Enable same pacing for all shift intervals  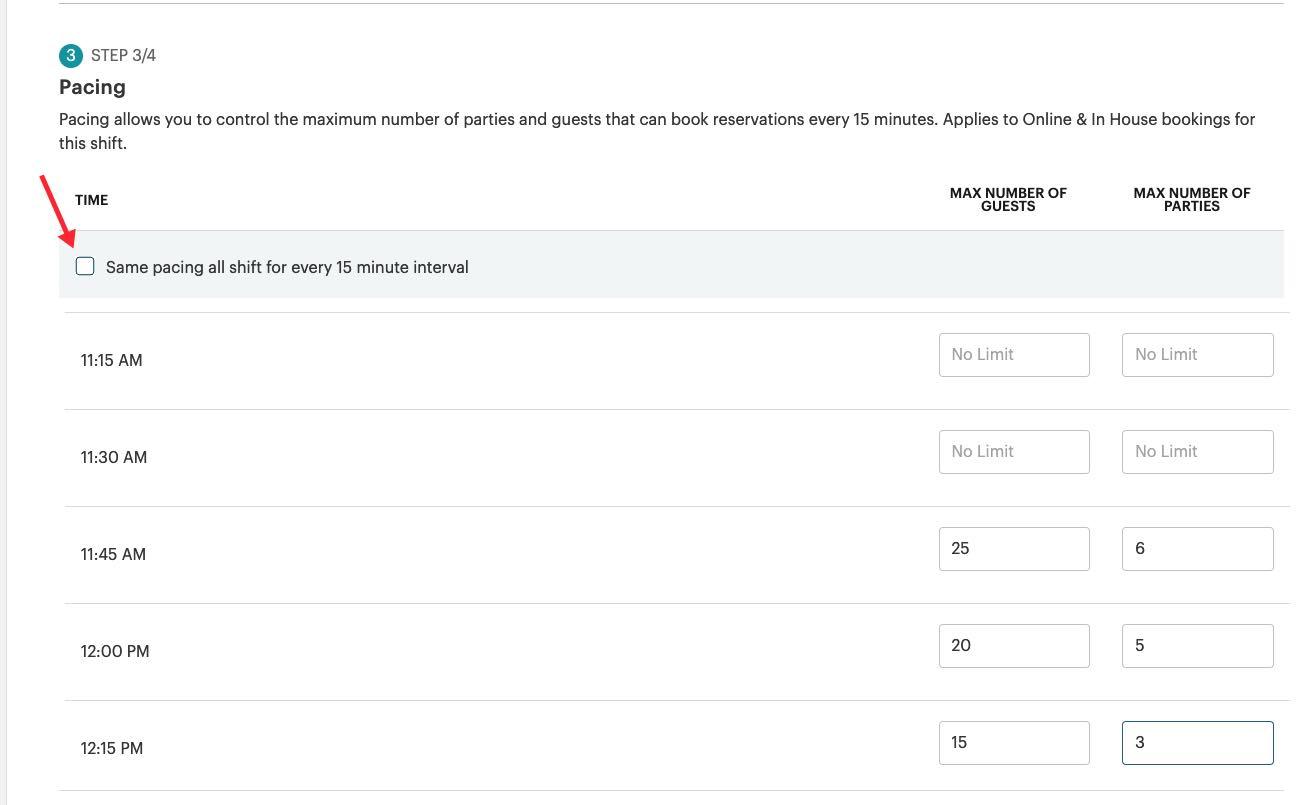[85, 266]
